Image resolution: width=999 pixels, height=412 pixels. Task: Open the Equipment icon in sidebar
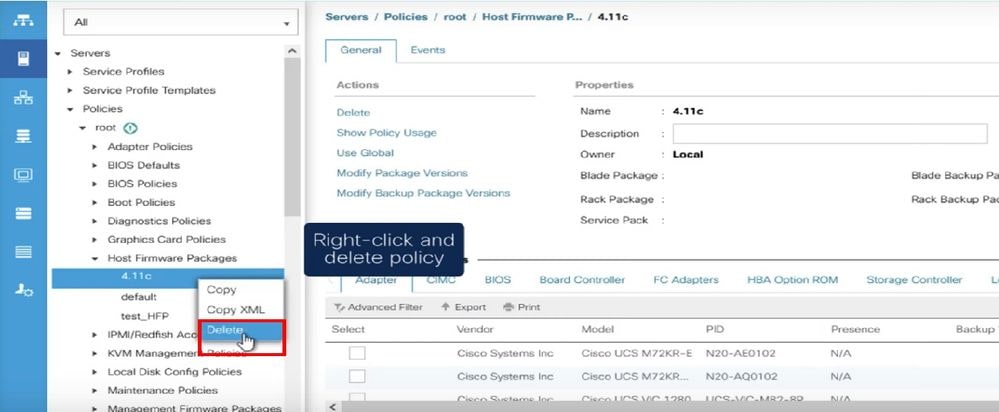click(x=24, y=20)
